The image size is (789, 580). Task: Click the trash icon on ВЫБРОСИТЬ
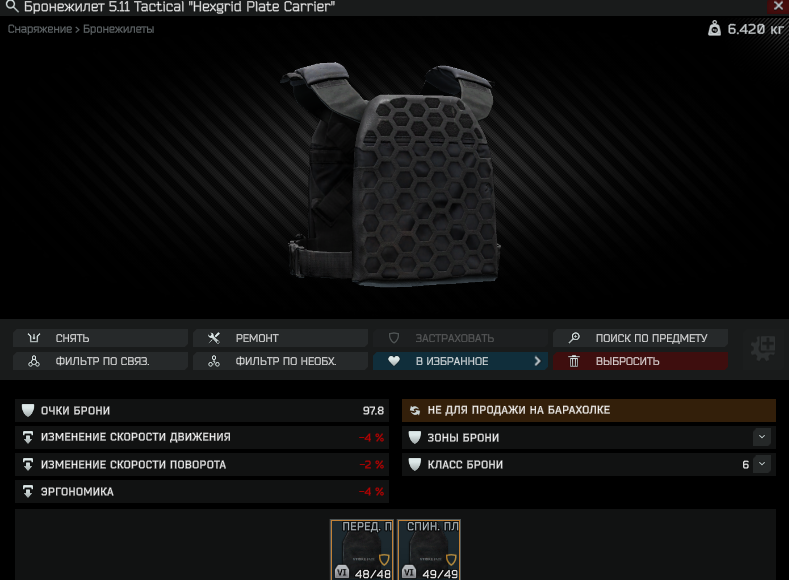point(574,361)
